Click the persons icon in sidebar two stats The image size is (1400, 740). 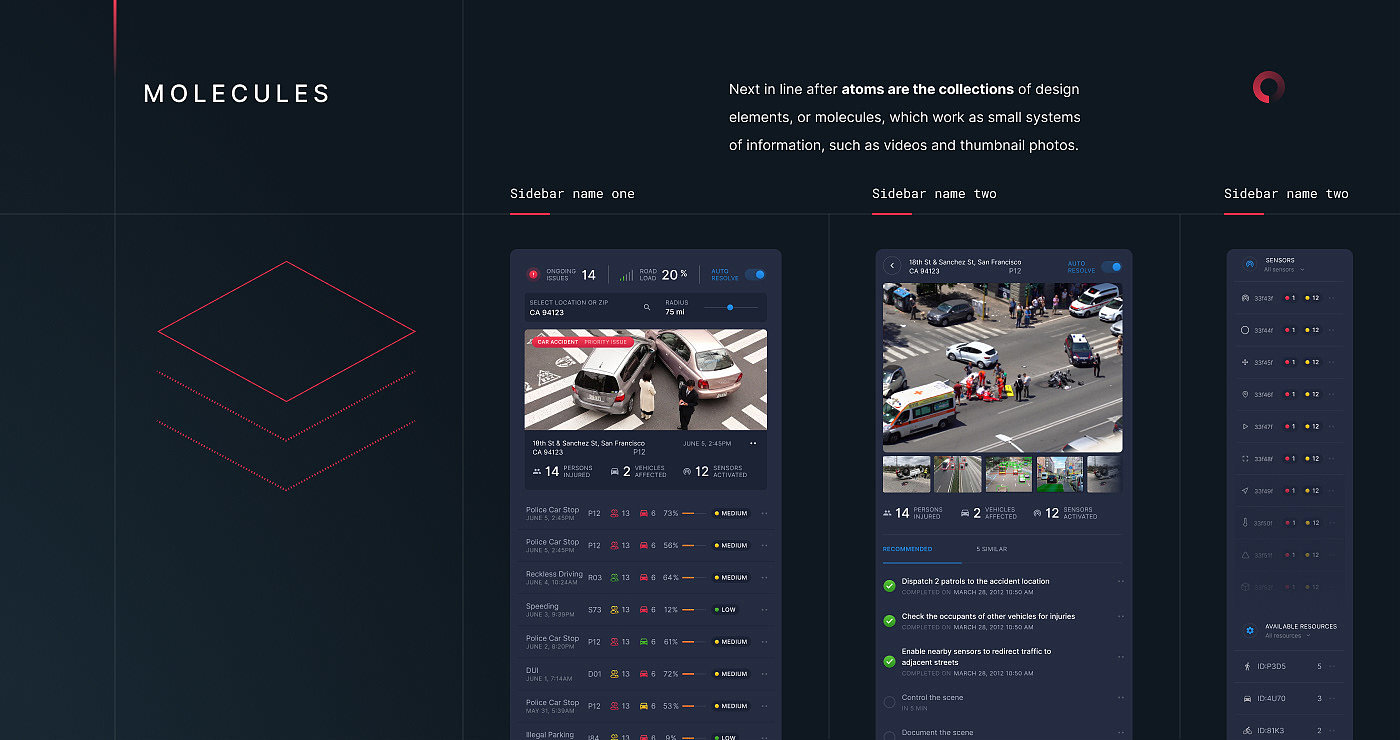tap(887, 513)
